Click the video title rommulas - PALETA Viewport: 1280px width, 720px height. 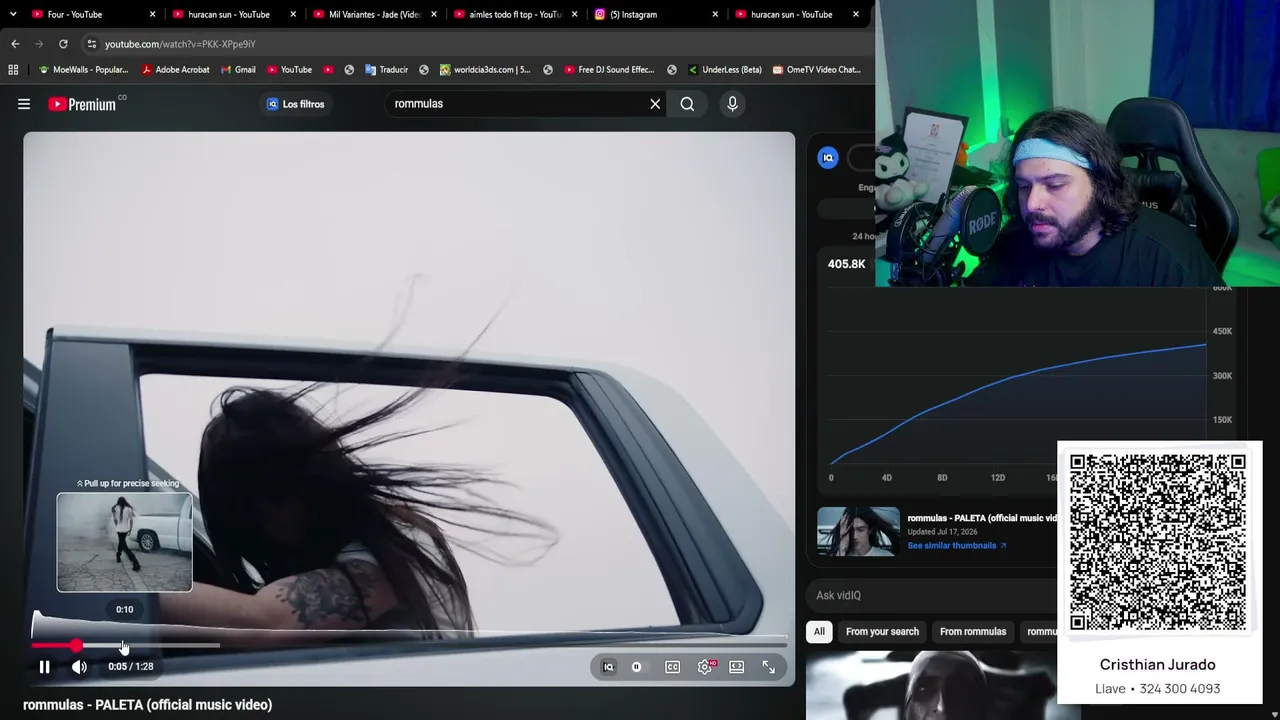point(147,705)
